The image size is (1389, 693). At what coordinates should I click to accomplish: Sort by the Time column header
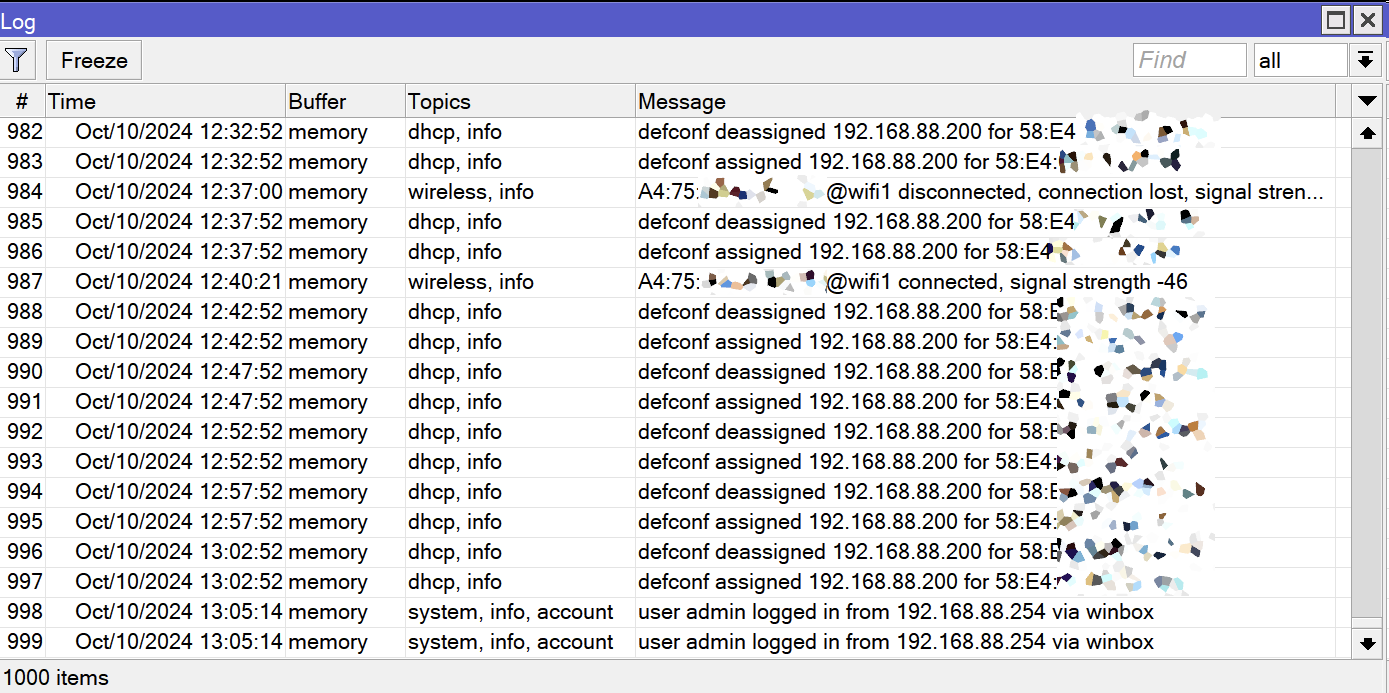point(165,101)
